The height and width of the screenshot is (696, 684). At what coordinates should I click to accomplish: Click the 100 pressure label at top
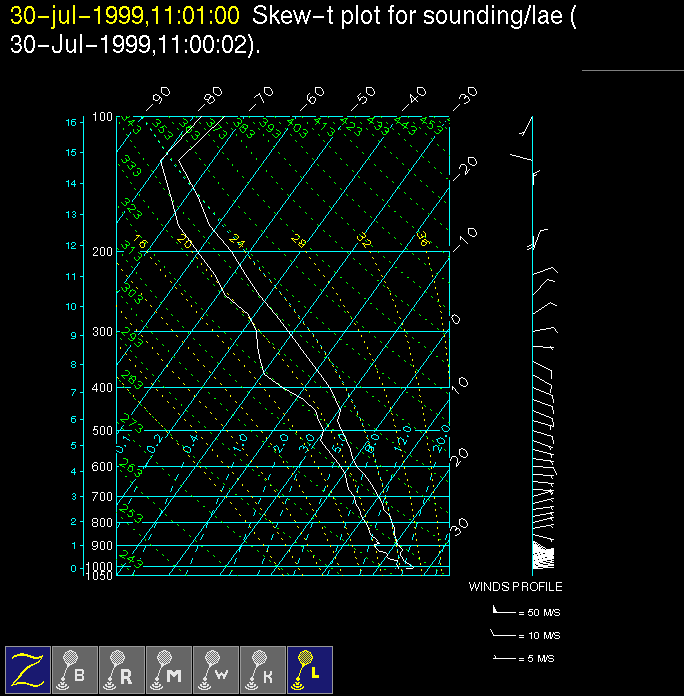103,117
